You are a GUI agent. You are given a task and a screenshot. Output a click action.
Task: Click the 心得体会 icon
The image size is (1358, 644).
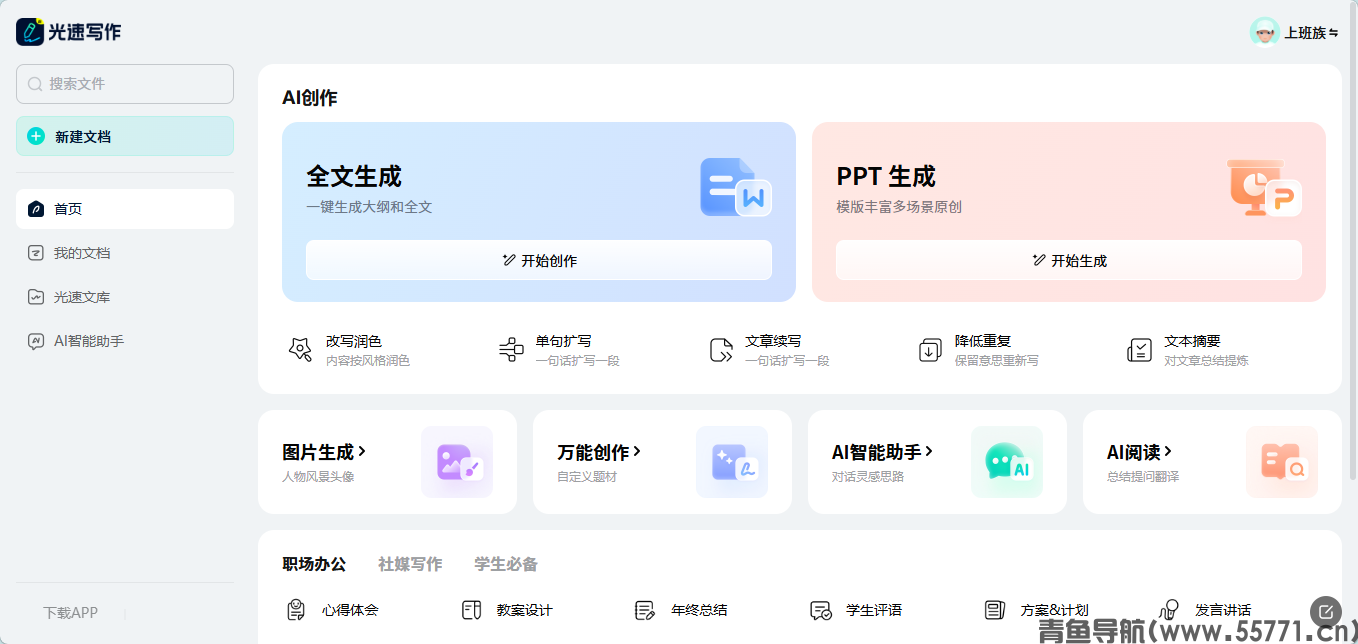(296, 610)
